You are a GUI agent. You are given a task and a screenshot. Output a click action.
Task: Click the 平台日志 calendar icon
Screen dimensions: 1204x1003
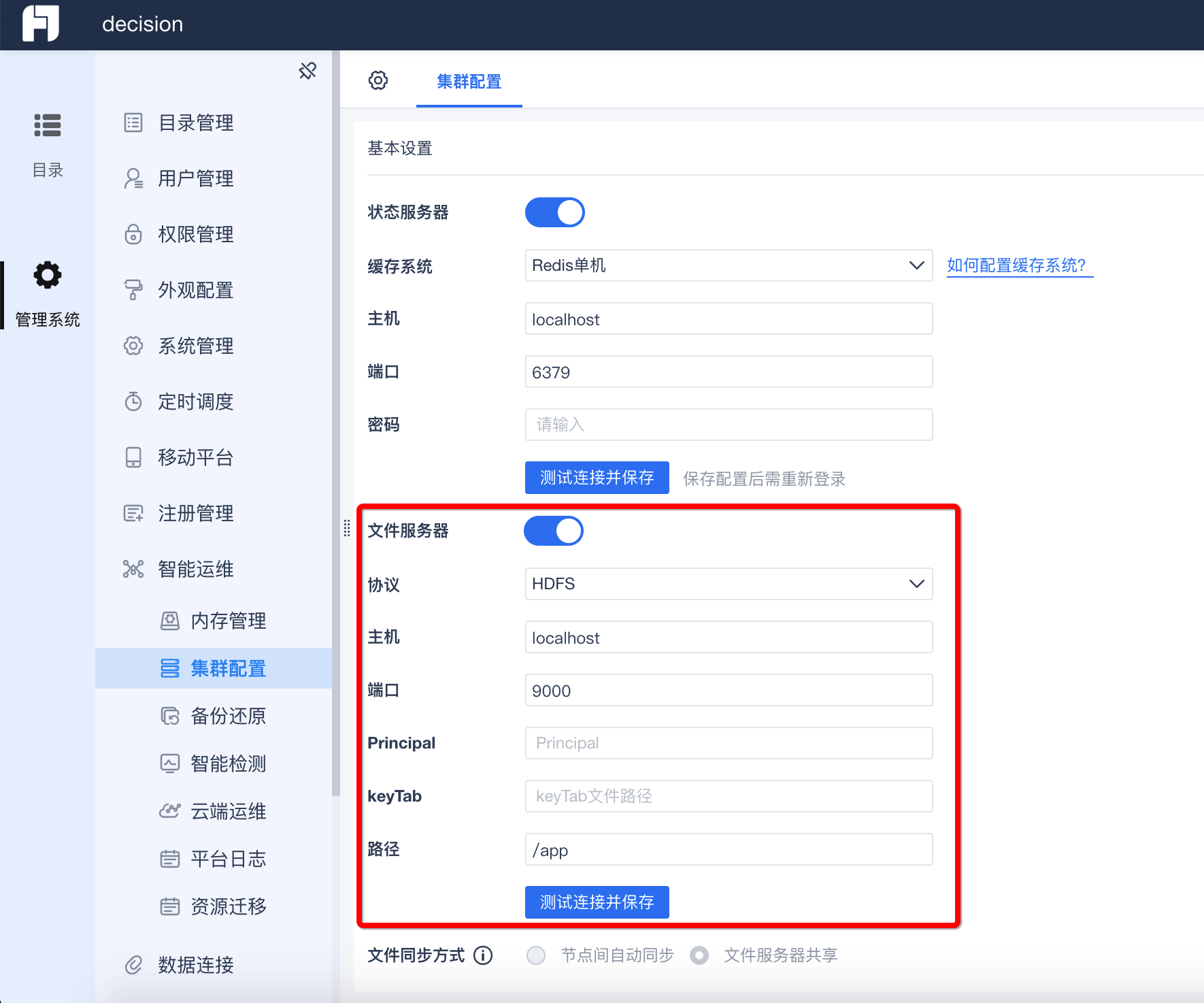tap(170, 859)
